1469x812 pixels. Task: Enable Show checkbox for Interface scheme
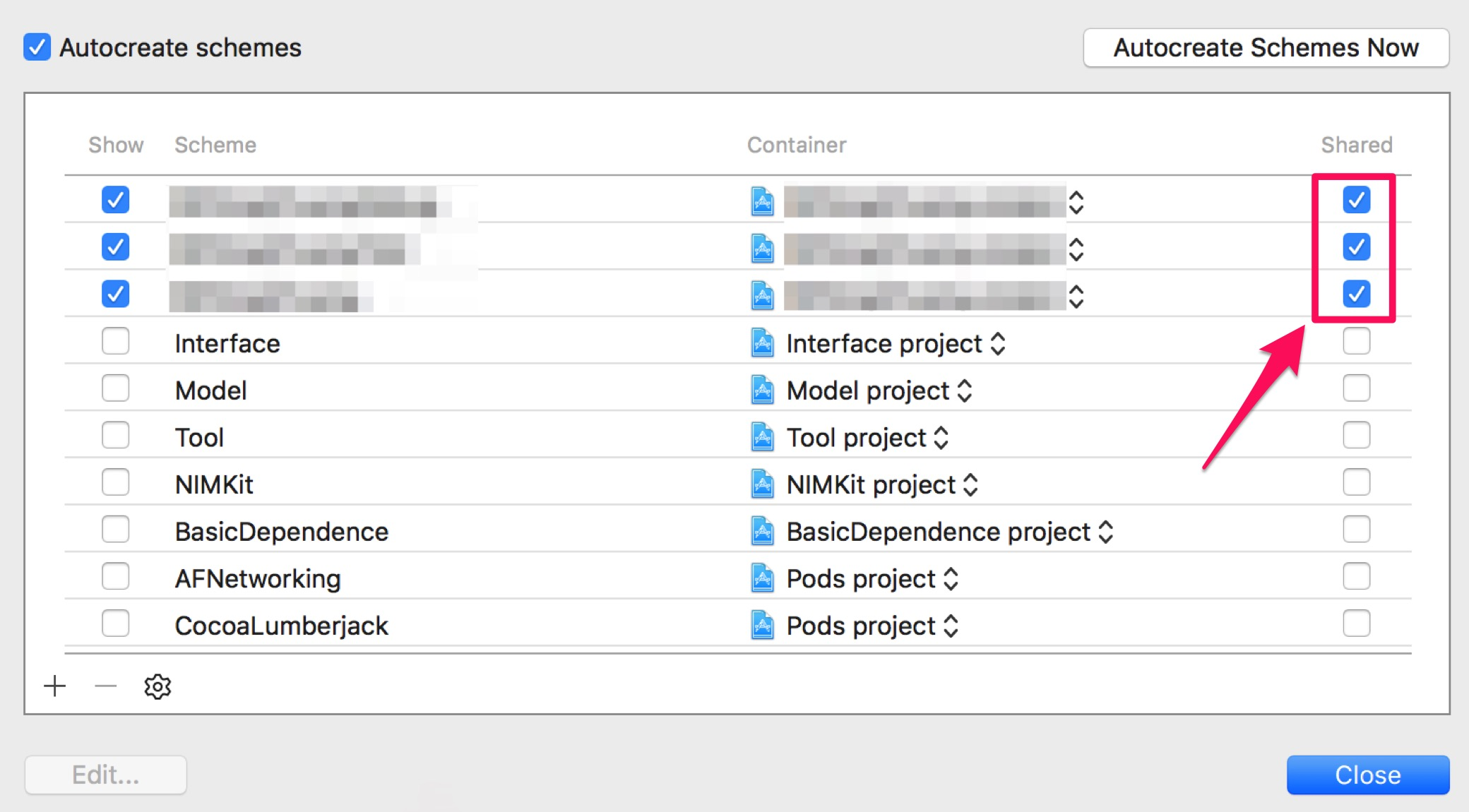(115, 341)
